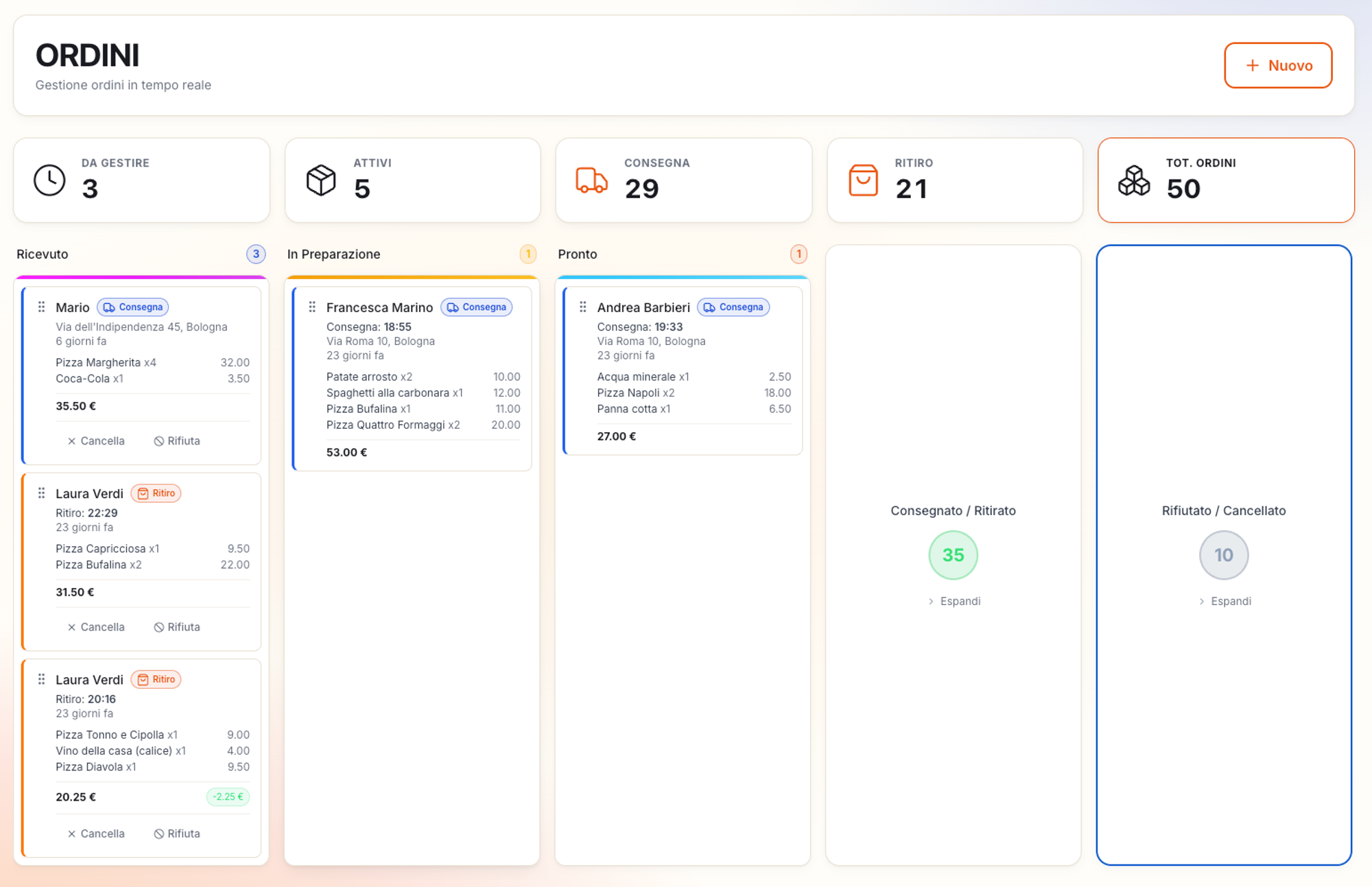Expand the Rifiutato / Cancellato column
This screenshot has width=1372, height=887.
[1225, 601]
